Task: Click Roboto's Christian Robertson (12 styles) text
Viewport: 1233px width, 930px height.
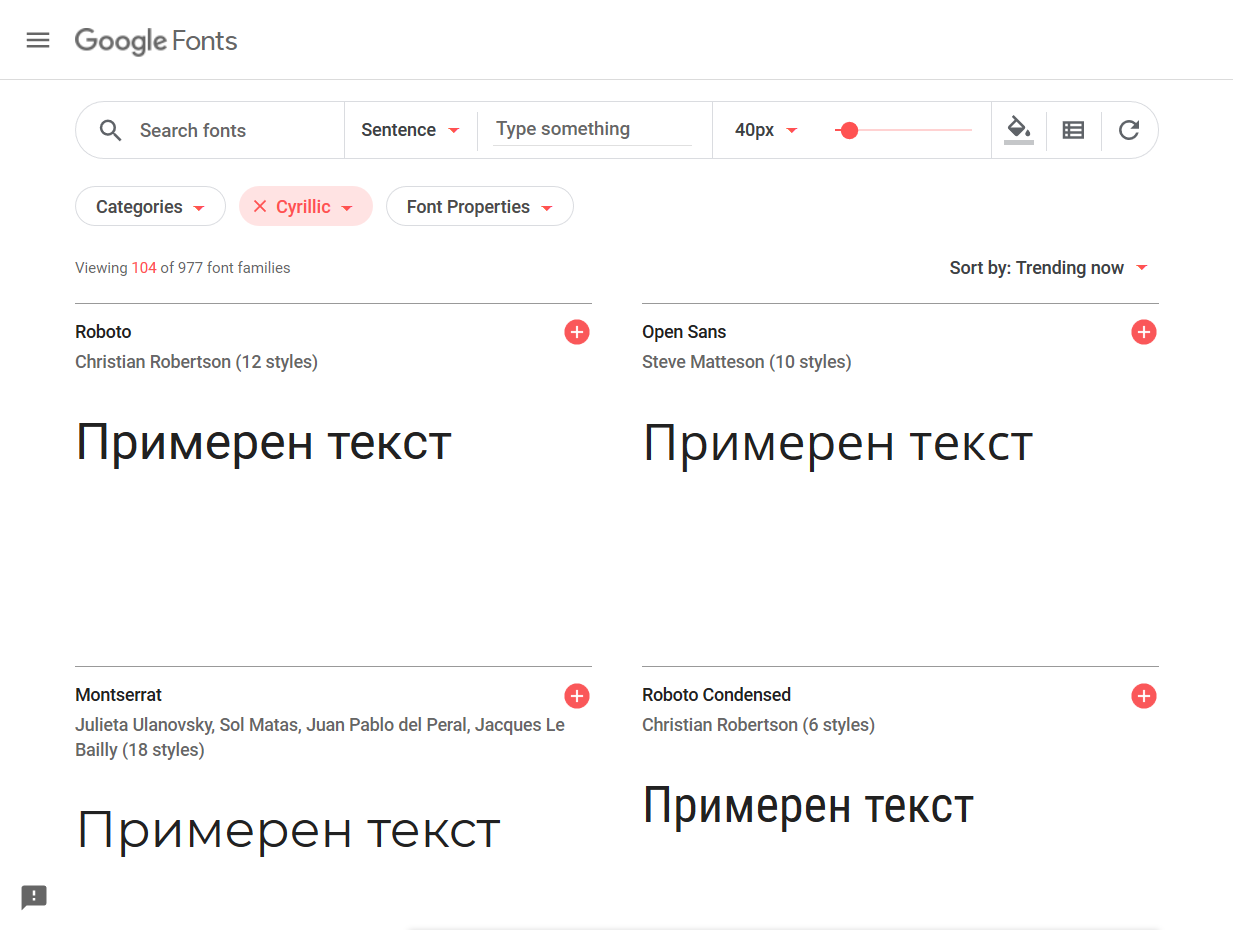Action: pyautogui.click(x=196, y=362)
